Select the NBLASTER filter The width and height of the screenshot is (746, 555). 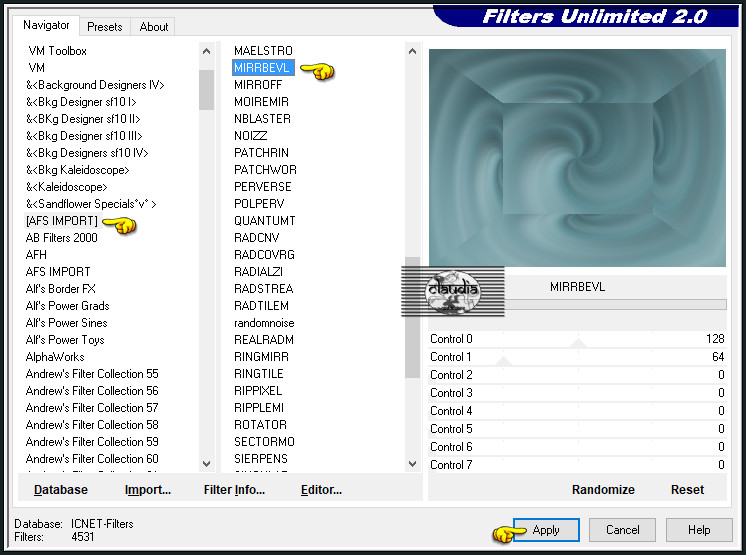click(262, 119)
